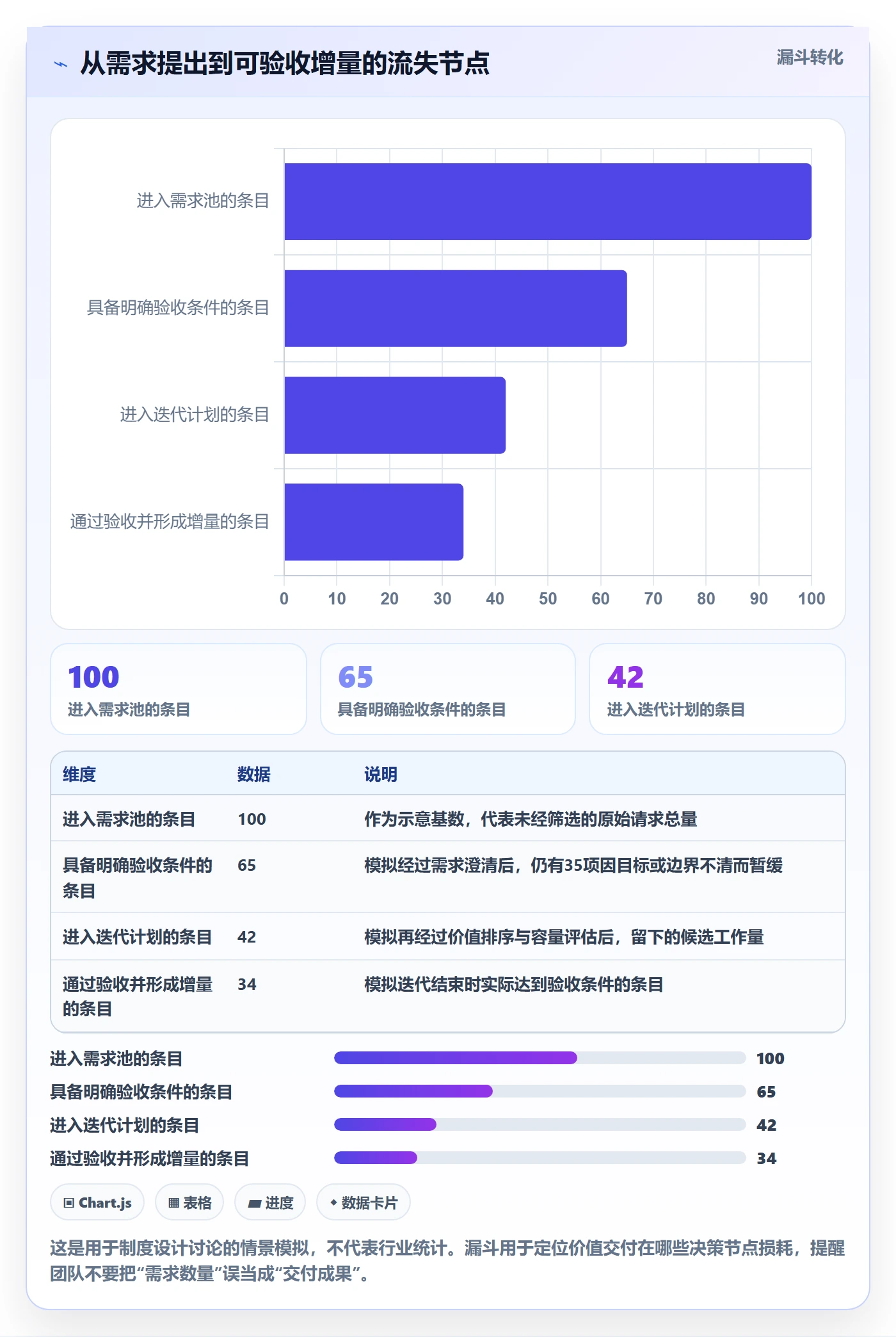
Task: Click the title 从需求提出到可验收增量的流失节点
Action: tap(285, 63)
